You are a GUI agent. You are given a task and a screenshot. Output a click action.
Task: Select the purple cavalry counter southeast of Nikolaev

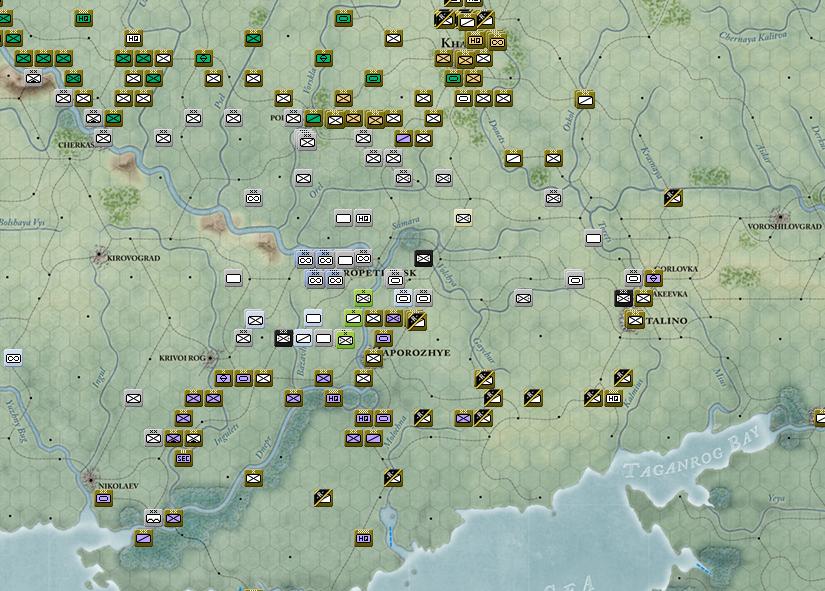143,538
